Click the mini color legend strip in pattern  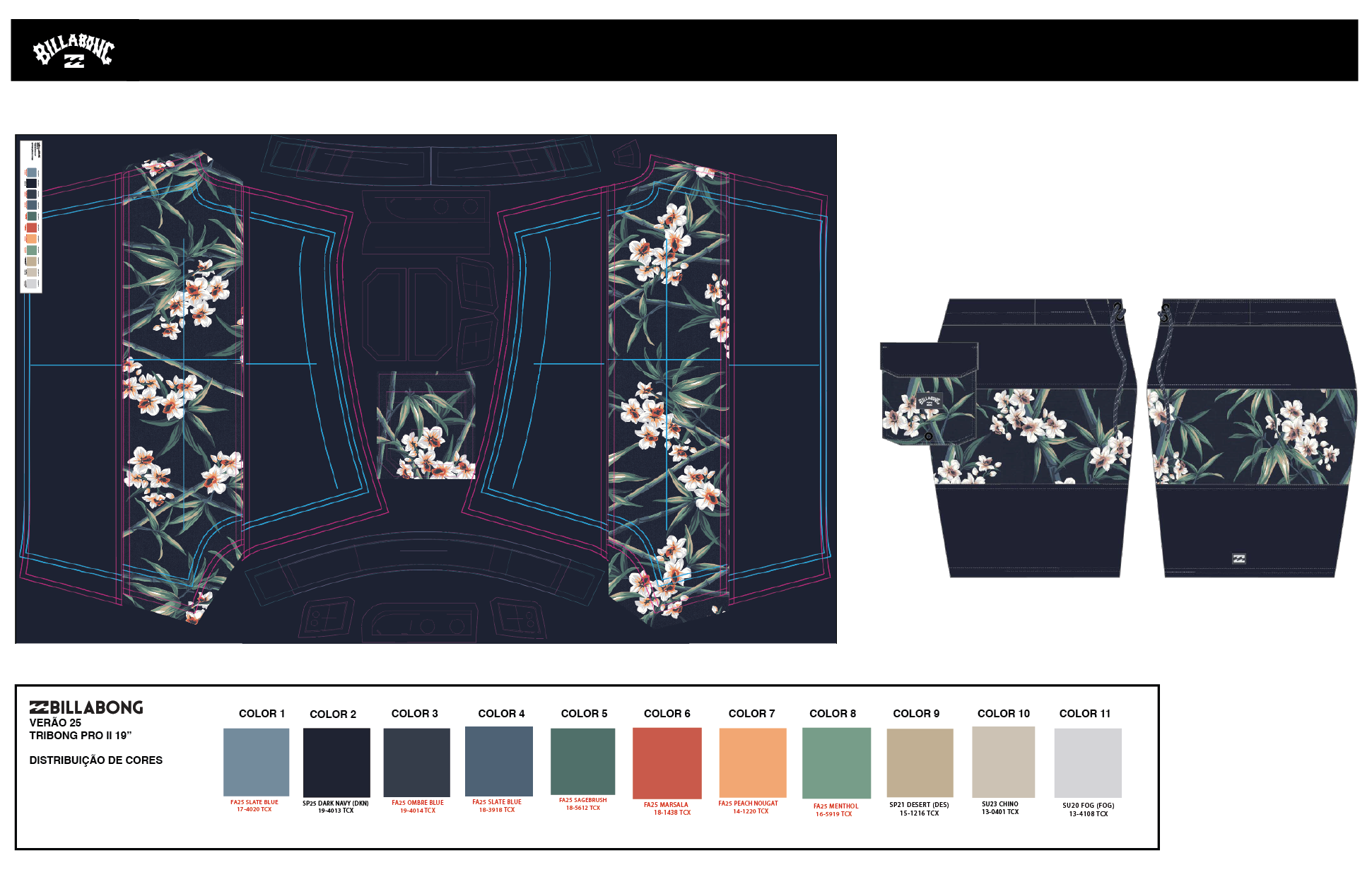coord(31,216)
